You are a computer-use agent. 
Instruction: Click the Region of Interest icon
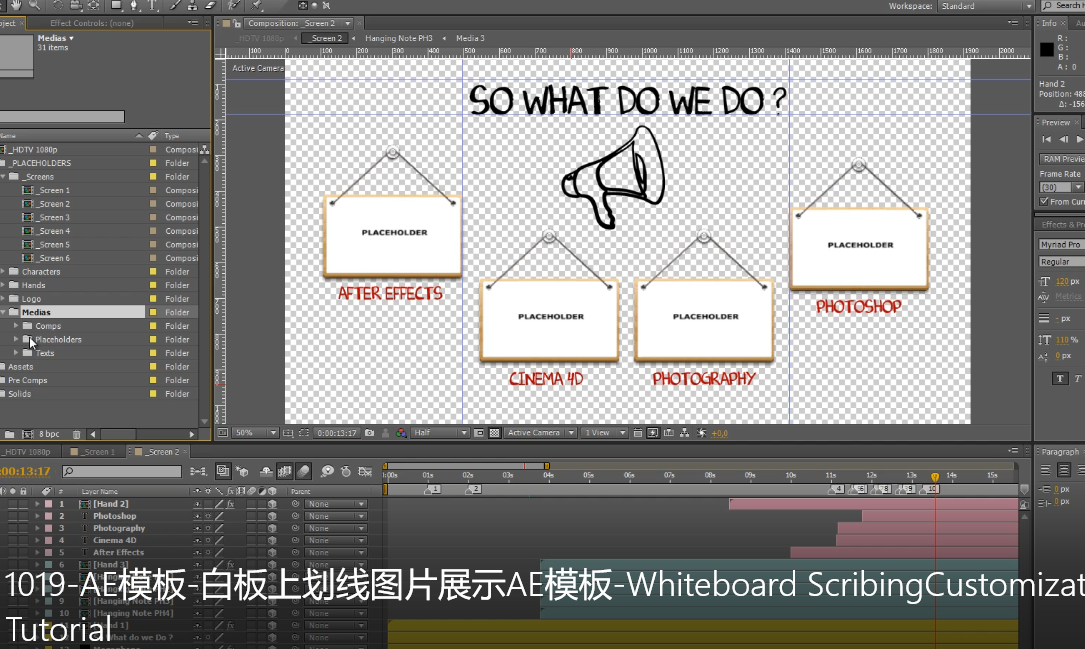click(479, 433)
